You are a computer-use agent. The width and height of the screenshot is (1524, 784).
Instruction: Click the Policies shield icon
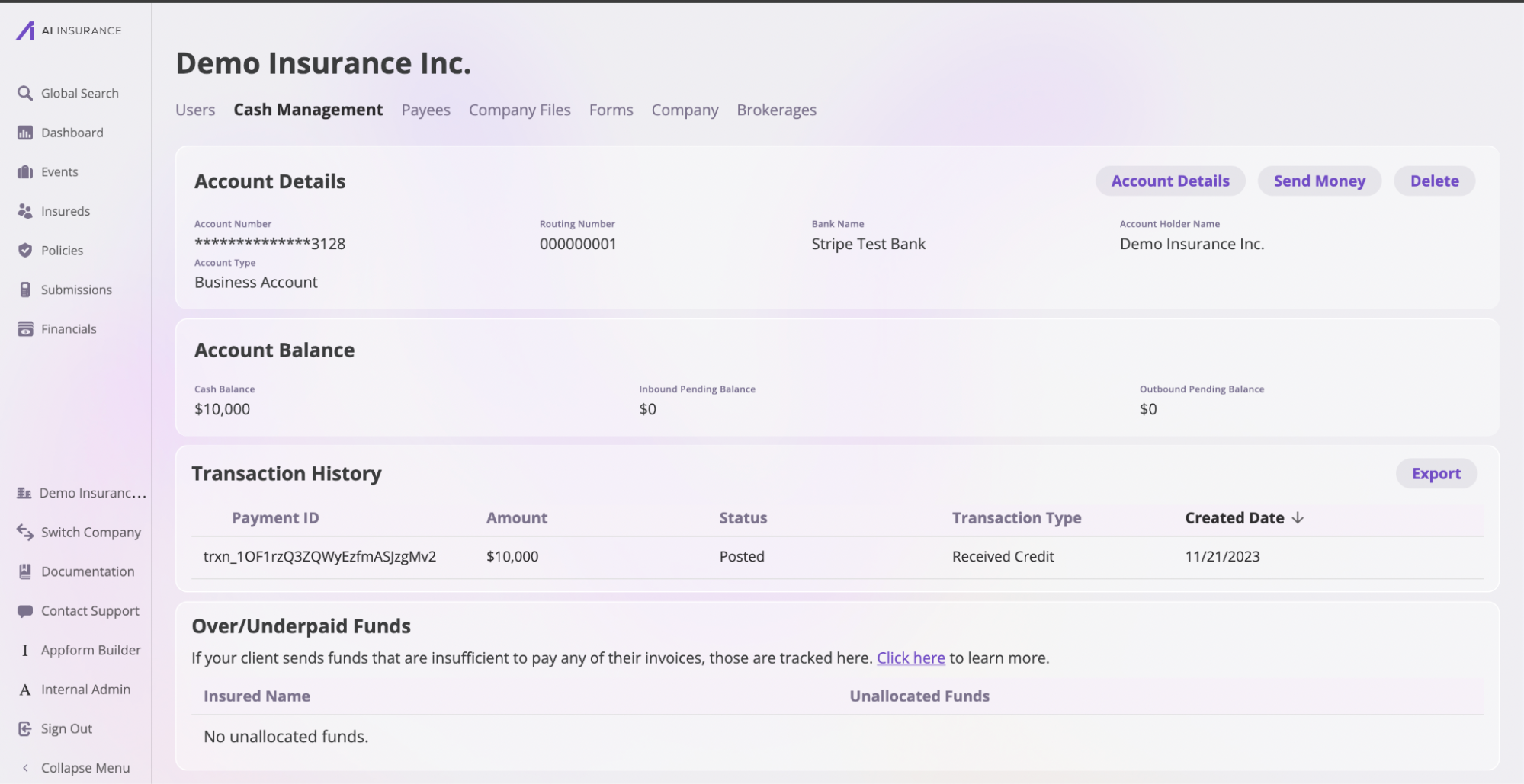click(25, 251)
